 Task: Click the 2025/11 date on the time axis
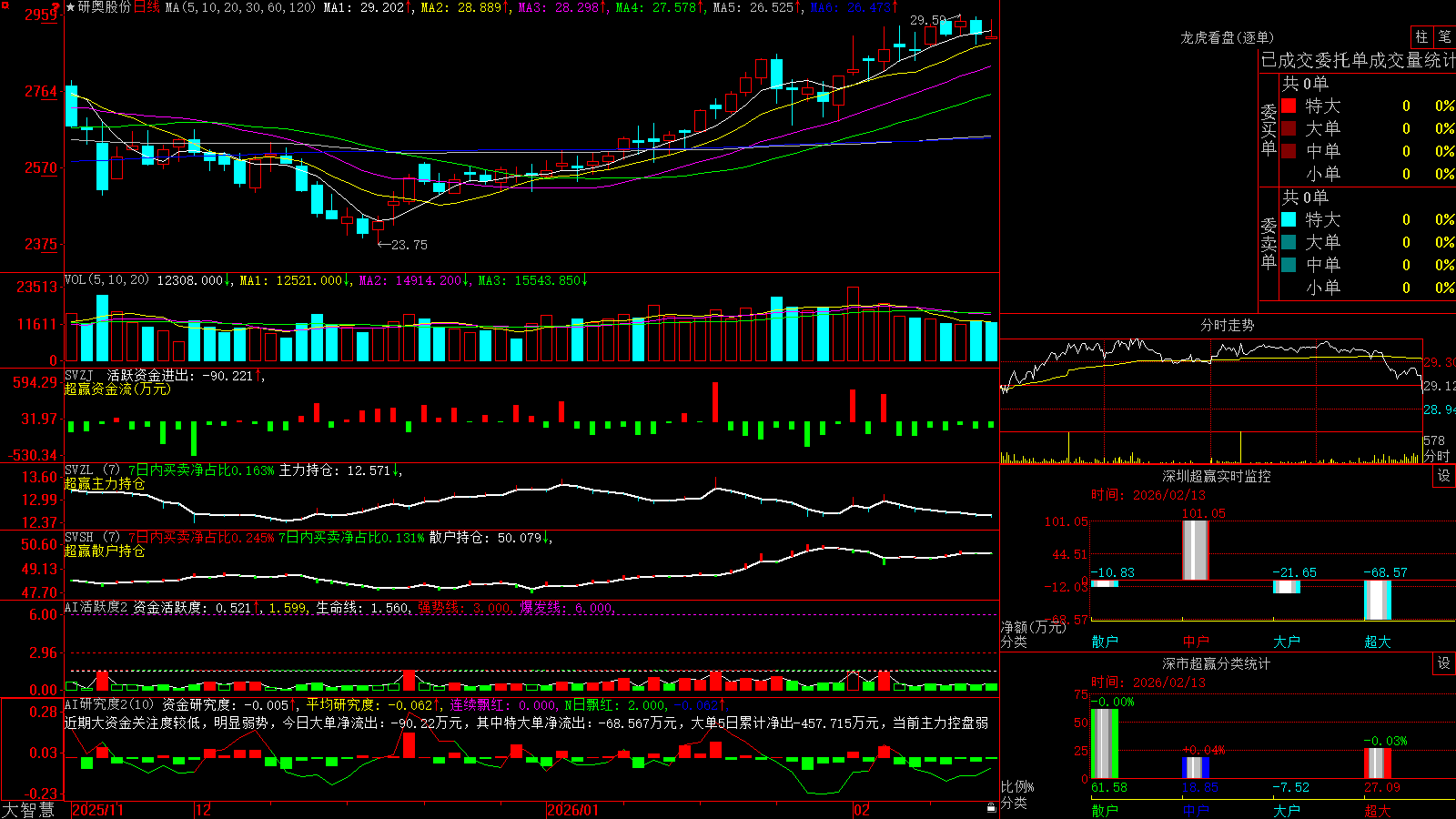point(97,810)
